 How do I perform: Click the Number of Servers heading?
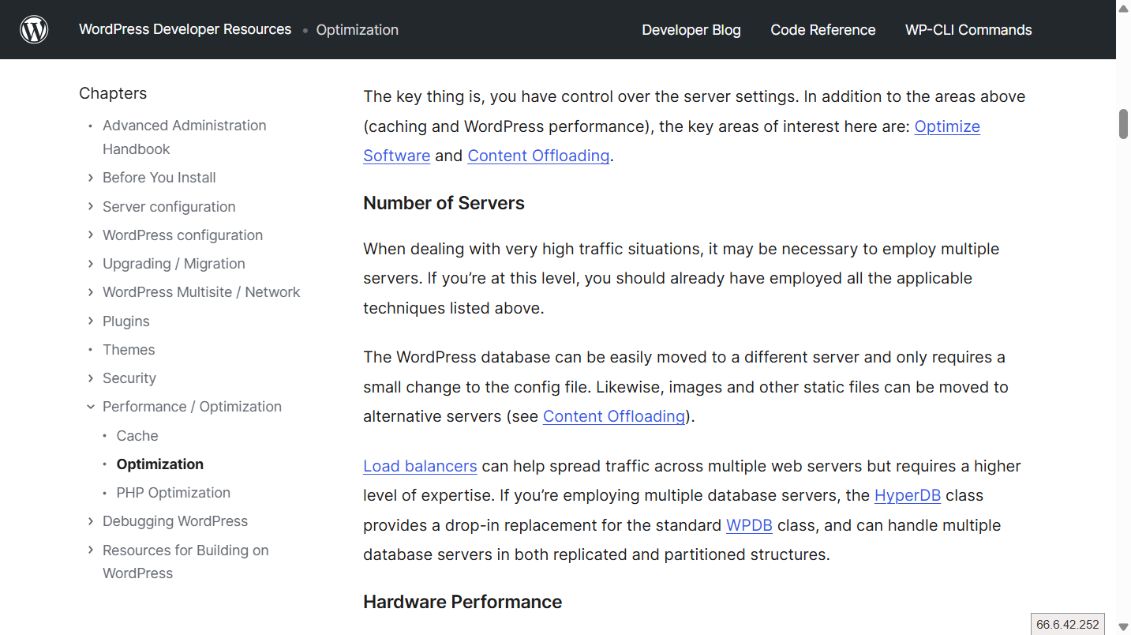click(x=444, y=203)
